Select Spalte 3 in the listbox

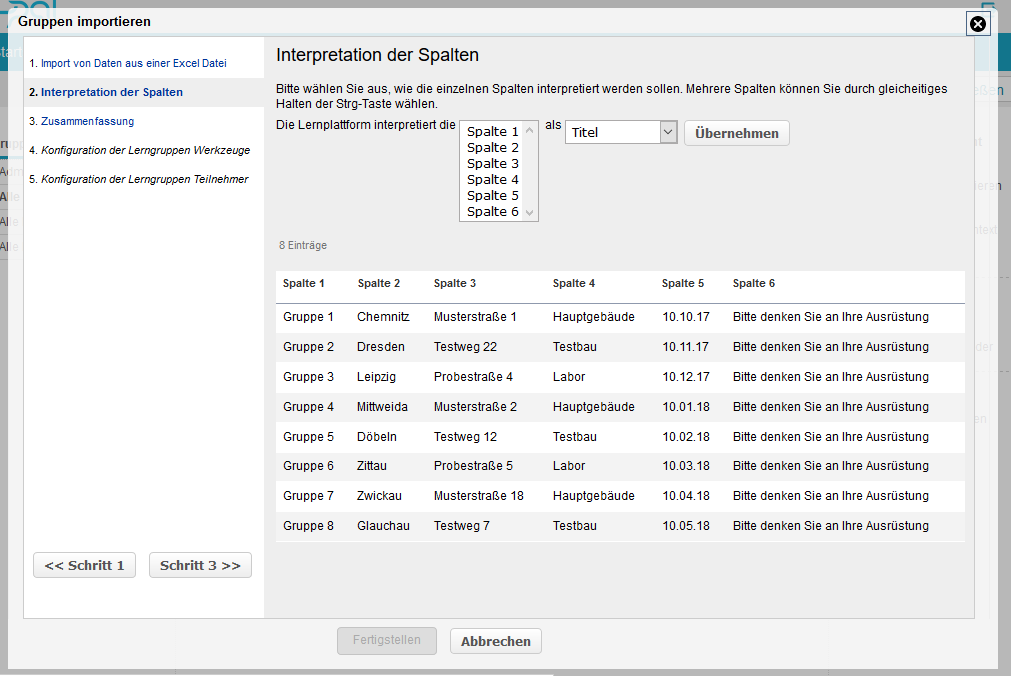tap(493, 164)
